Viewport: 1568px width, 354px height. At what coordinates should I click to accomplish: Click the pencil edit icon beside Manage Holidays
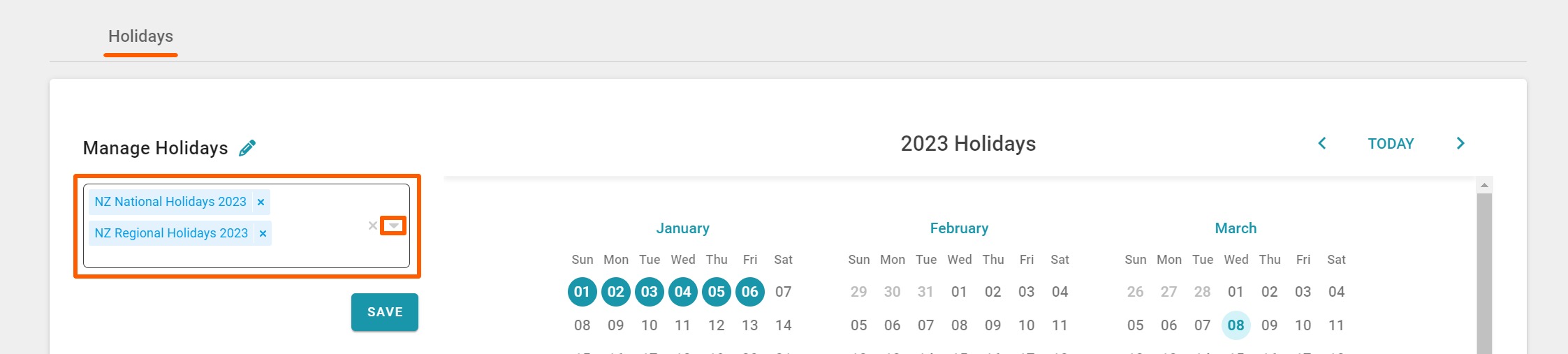(247, 148)
